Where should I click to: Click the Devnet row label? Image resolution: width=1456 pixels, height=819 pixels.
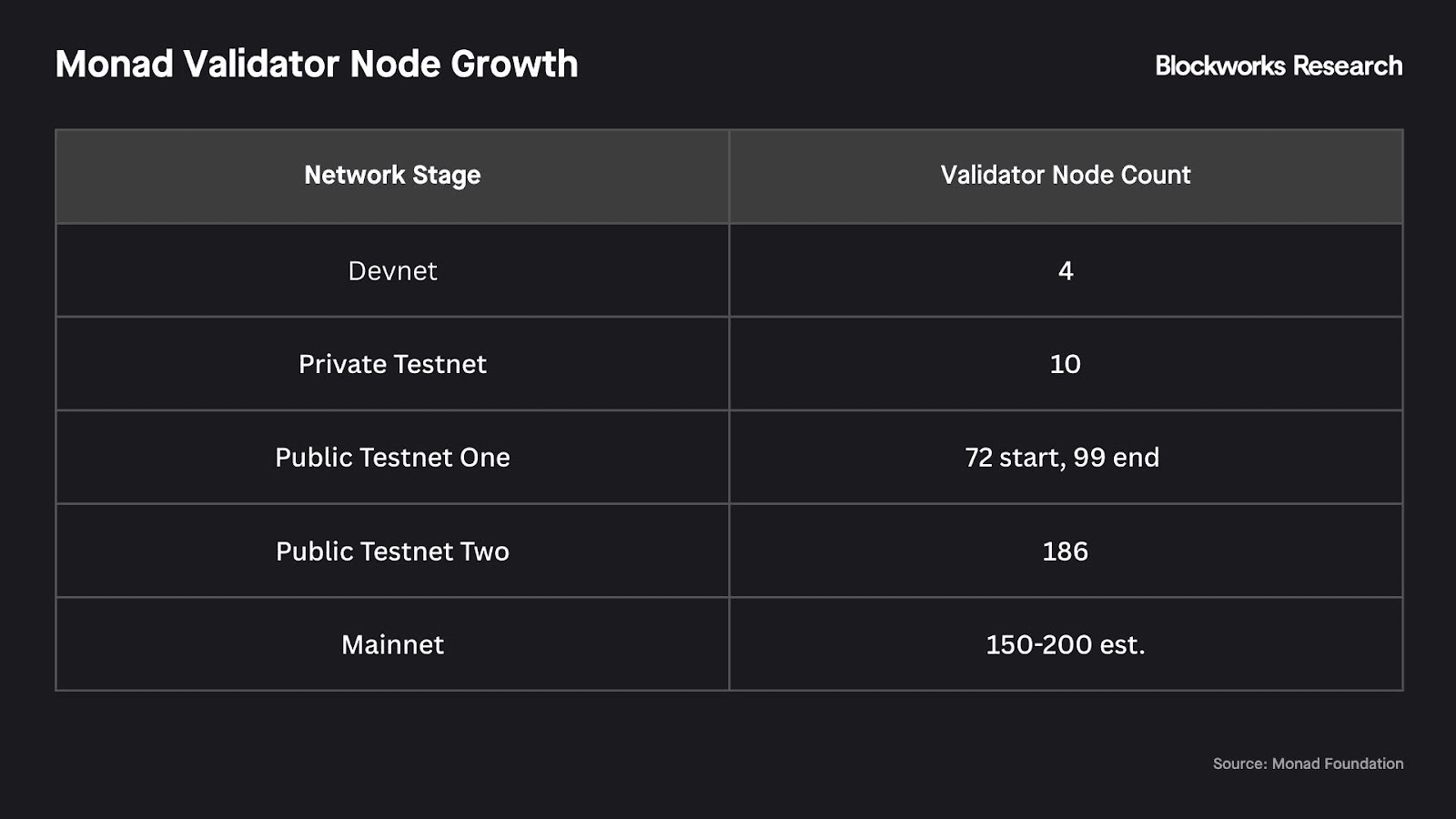coord(392,271)
